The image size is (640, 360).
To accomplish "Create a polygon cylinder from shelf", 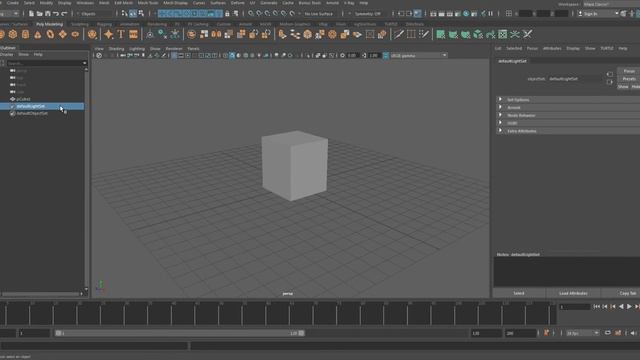I will pyautogui.click(x=25, y=34).
